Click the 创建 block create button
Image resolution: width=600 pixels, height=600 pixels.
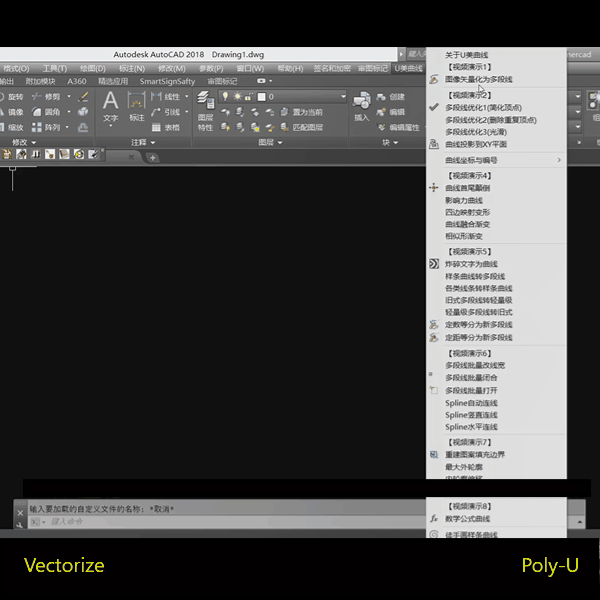click(391, 97)
